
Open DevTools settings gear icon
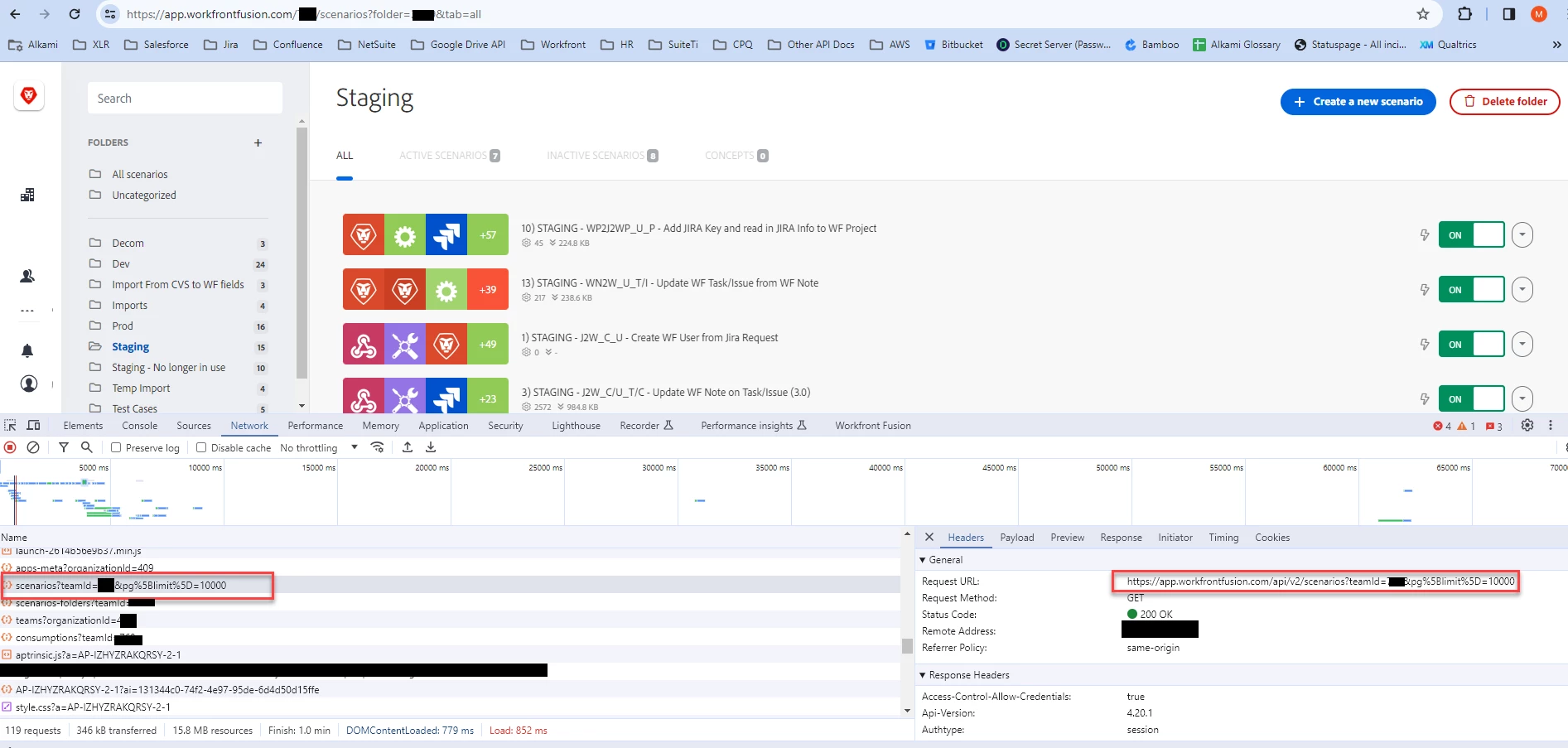(x=1527, y=426)
